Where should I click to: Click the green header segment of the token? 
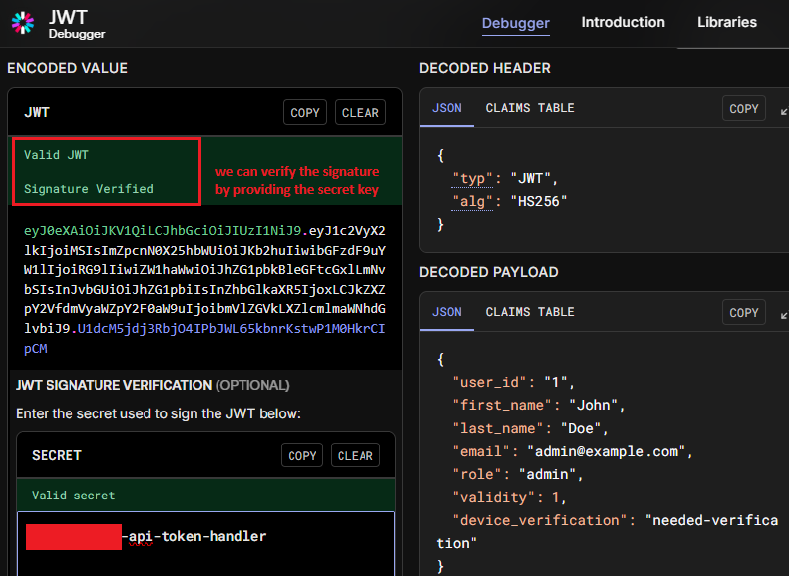pos(163,231)
